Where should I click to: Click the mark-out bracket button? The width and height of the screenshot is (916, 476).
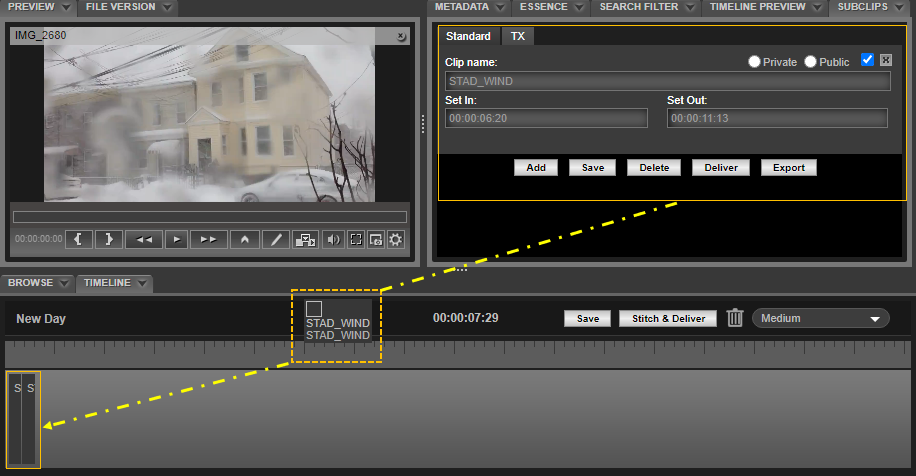[109, 239]
